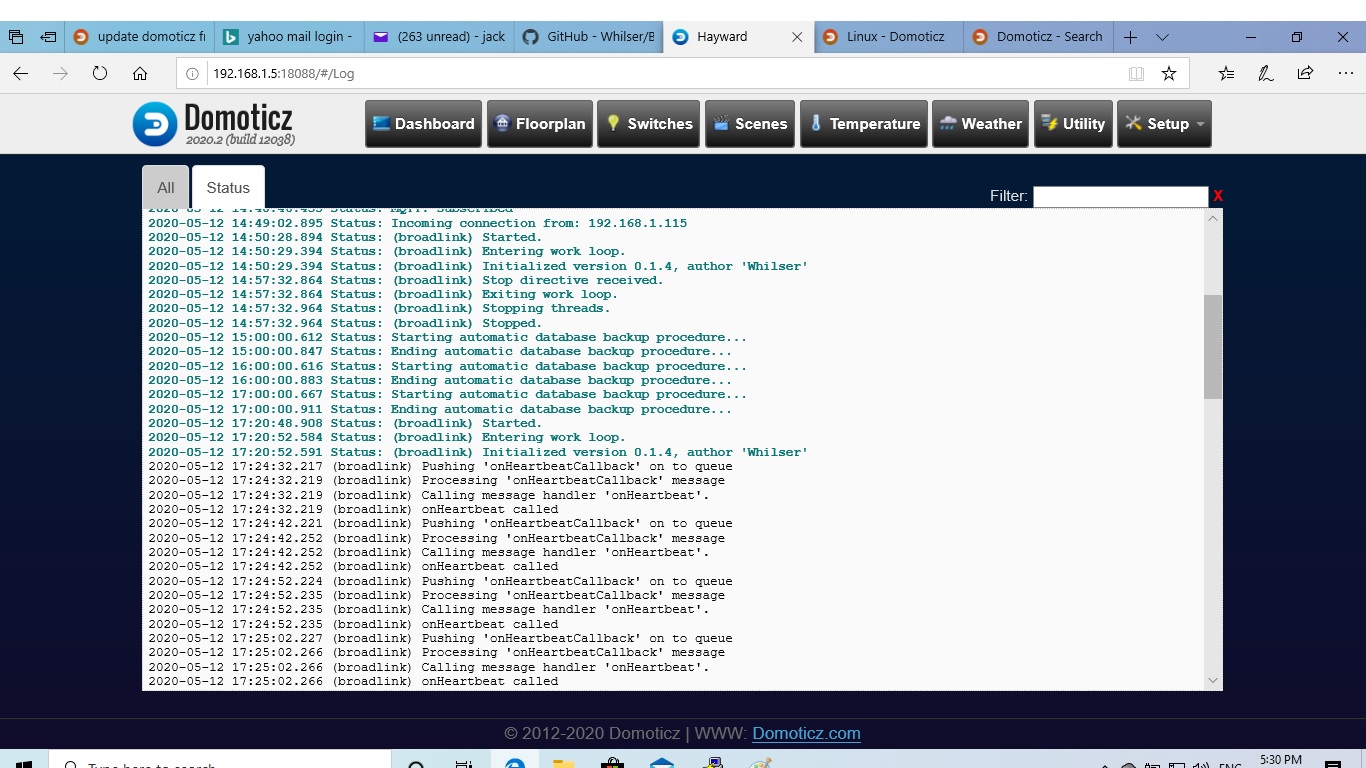Show site information icon in address bar

click(193, 73)
